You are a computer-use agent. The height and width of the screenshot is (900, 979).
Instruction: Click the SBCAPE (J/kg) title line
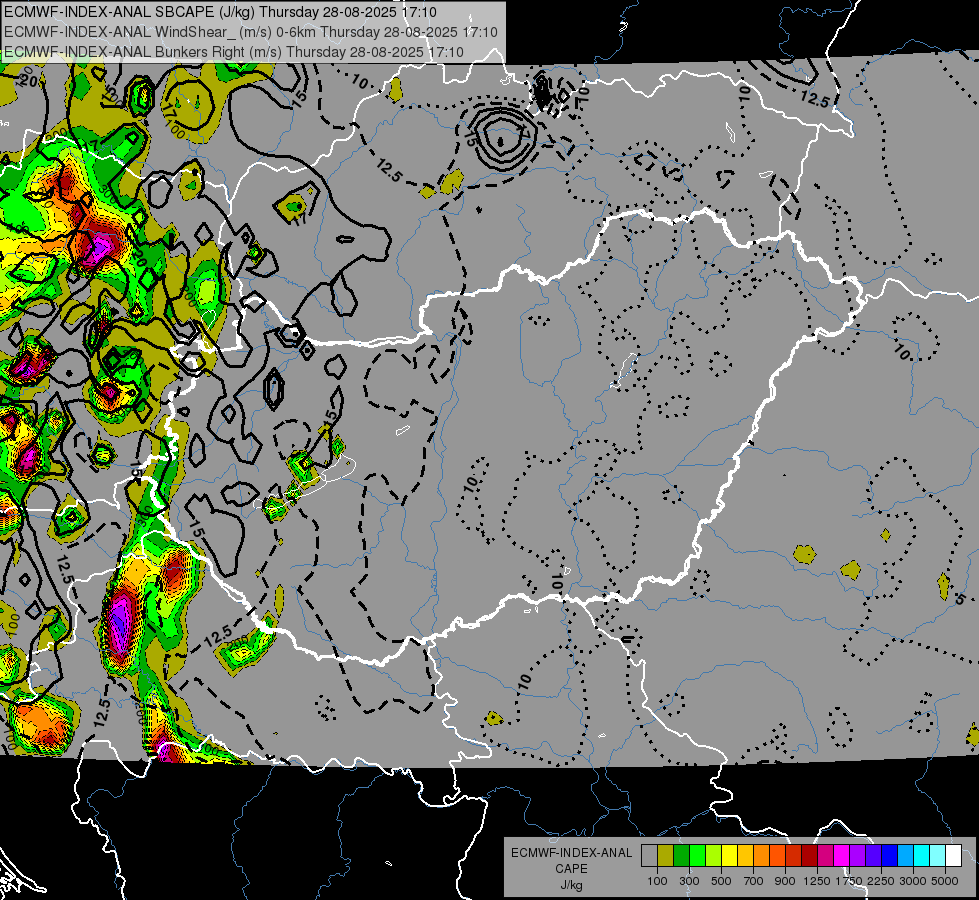tap(220, 12)
